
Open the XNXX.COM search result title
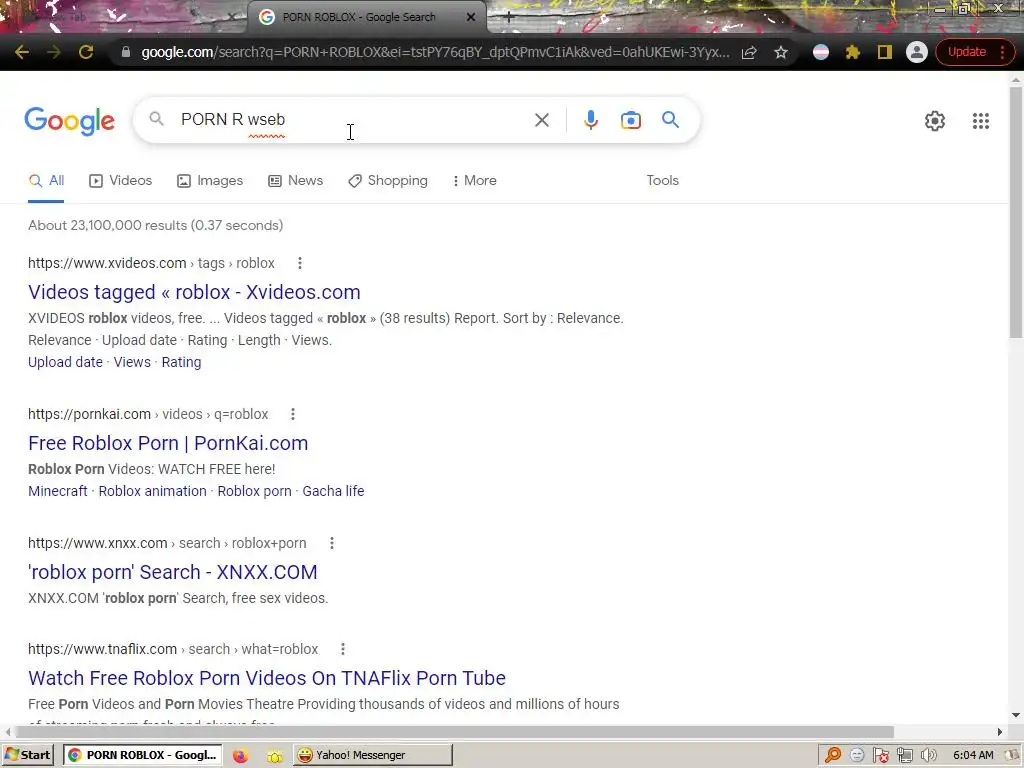[172, 573]
